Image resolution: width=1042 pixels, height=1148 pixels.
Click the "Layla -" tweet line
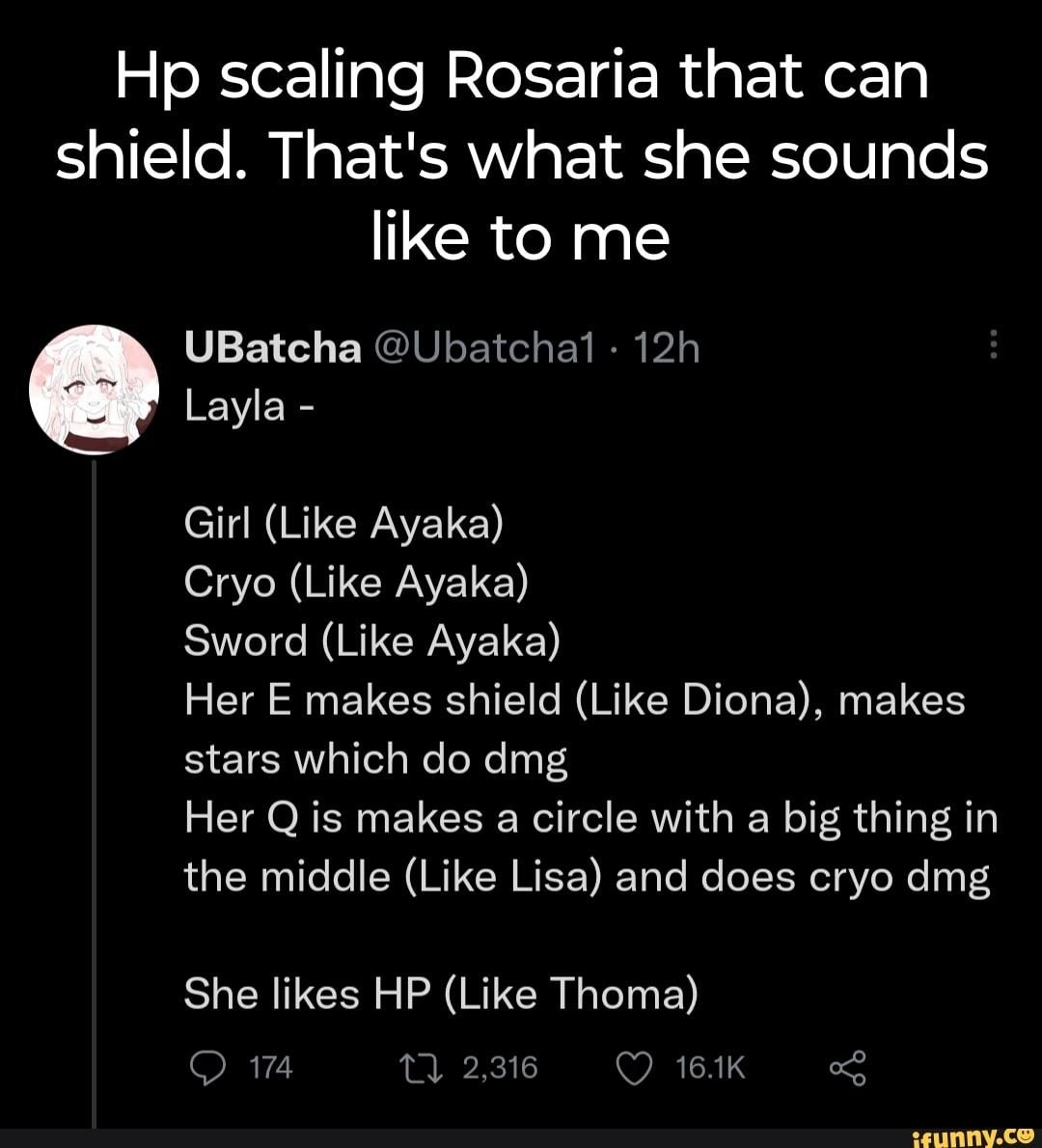(x=247, y=406)
